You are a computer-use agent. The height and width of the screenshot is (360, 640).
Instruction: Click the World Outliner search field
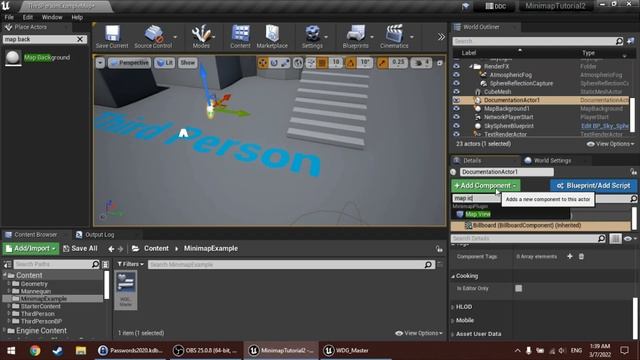pyautogui.click(x=538, y=41)
